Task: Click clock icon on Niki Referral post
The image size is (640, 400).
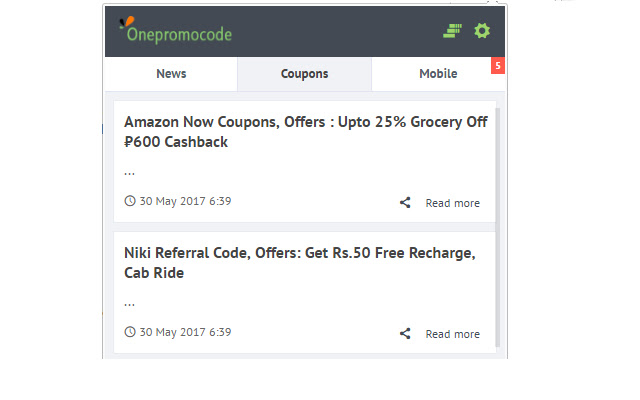Action: (130, 332)
